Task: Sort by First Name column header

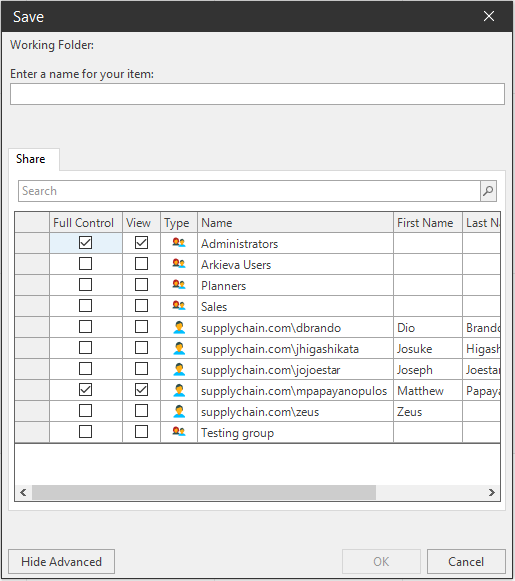Action: point(428,223)
